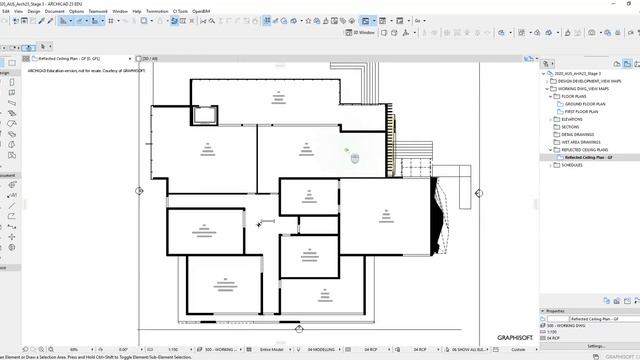This screenshot has height=360, width=640.
Task: Open the OpenBIM menu
Action: click(201, 11)
